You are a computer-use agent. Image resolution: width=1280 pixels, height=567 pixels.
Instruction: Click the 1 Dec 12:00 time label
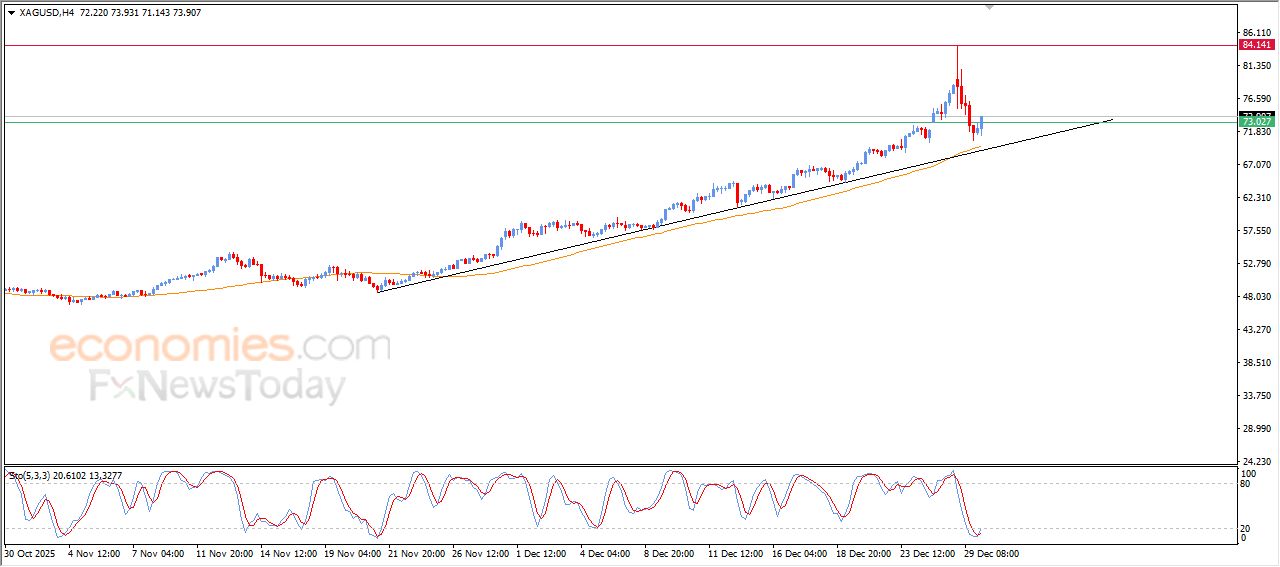tap(542, 552)
